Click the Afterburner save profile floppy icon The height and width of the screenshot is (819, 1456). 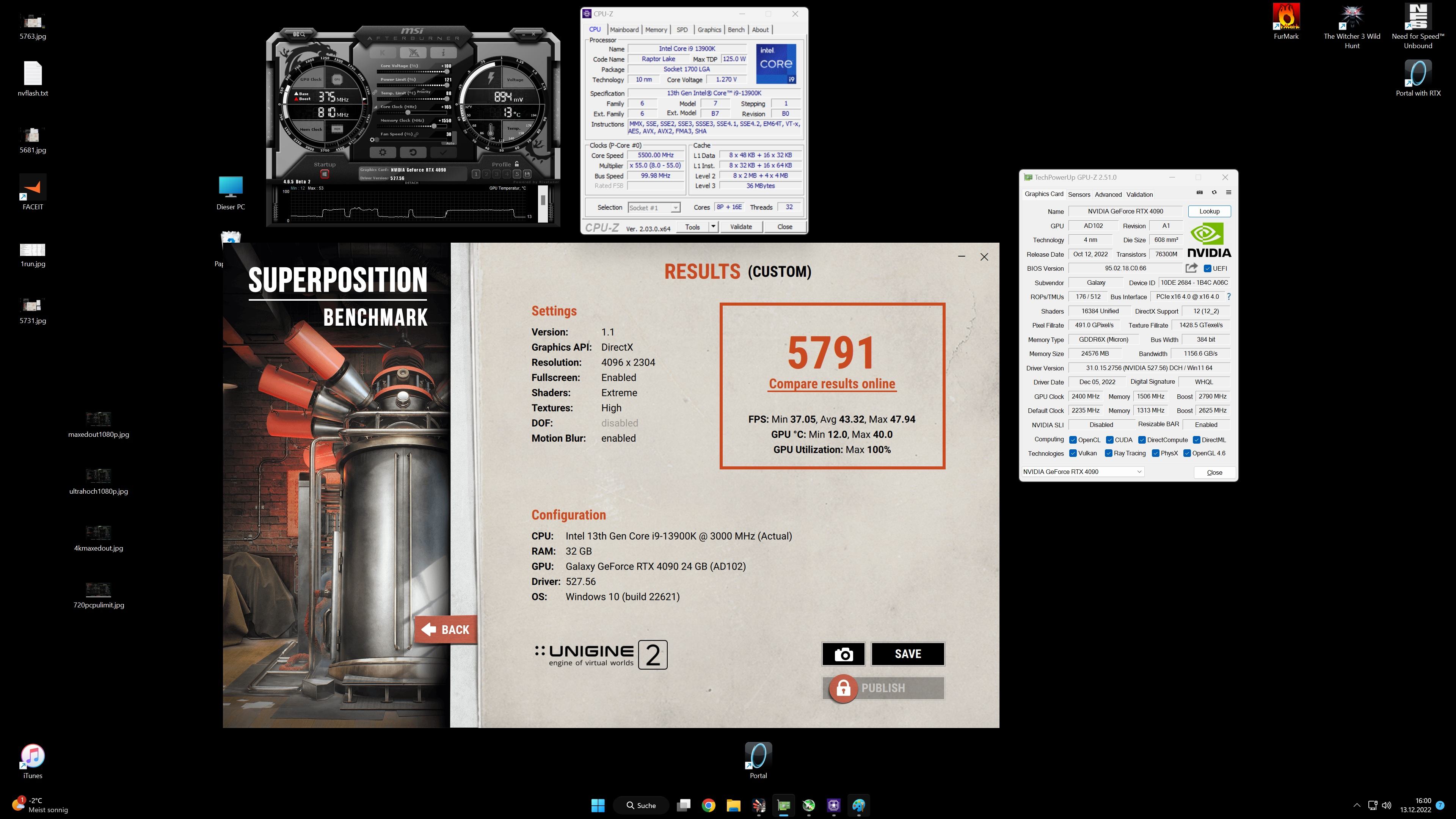[527, 174]
